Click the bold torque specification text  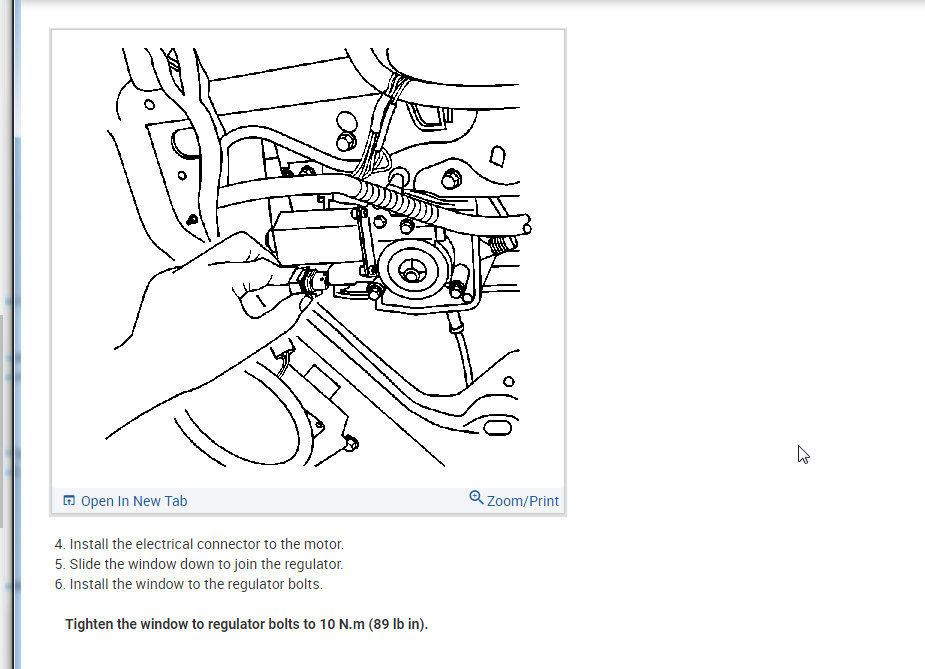(x=247, y=624)
